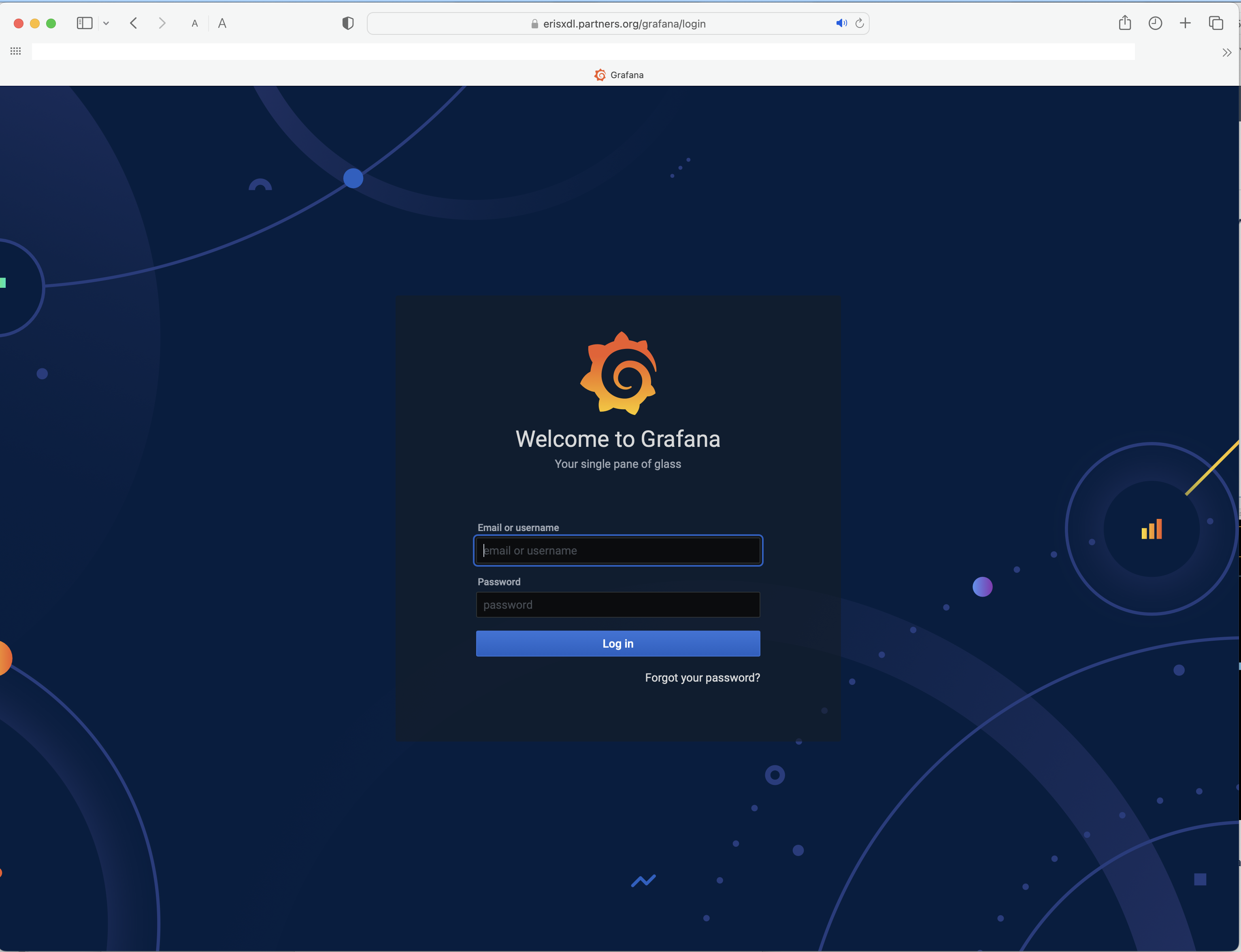Go back to the previous page

click(134, 23)
